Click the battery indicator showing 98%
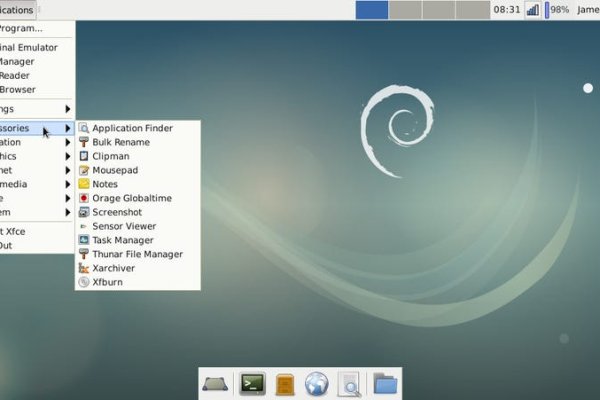Viewport: 600px width, 400px height. pos(557,10)
